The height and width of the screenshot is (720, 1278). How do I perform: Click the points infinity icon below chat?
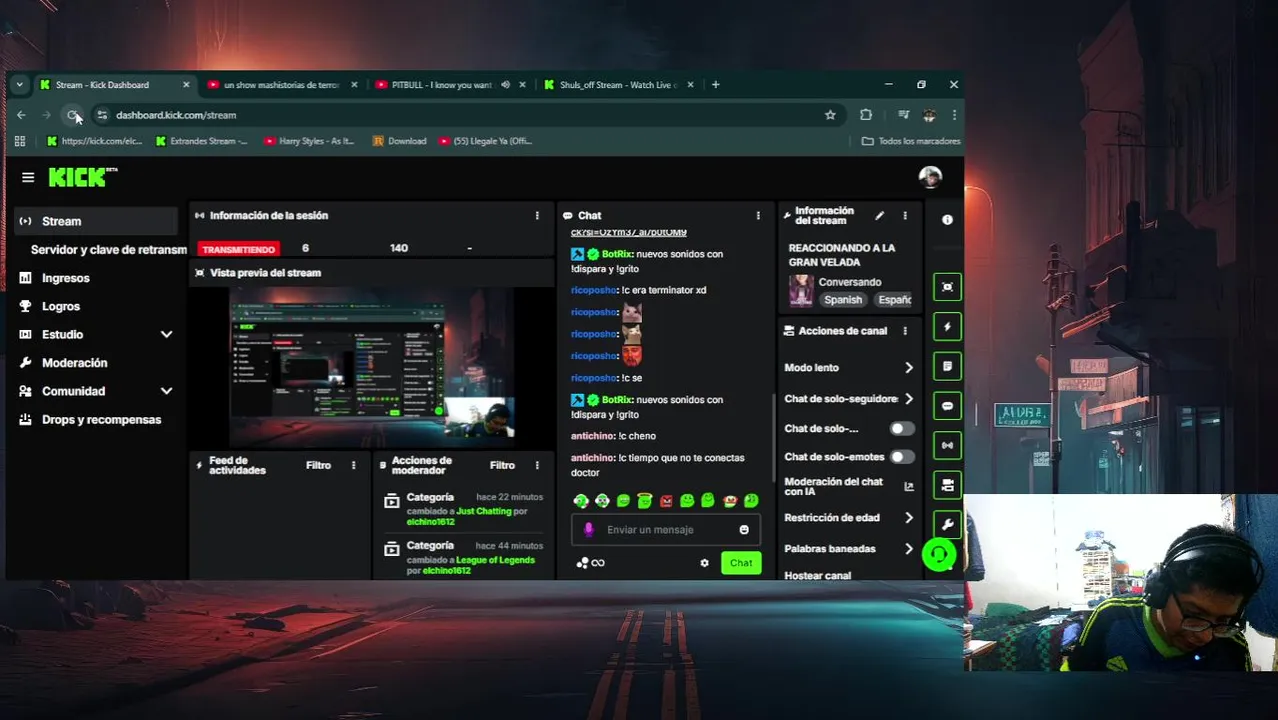click(x=591, y=563)
